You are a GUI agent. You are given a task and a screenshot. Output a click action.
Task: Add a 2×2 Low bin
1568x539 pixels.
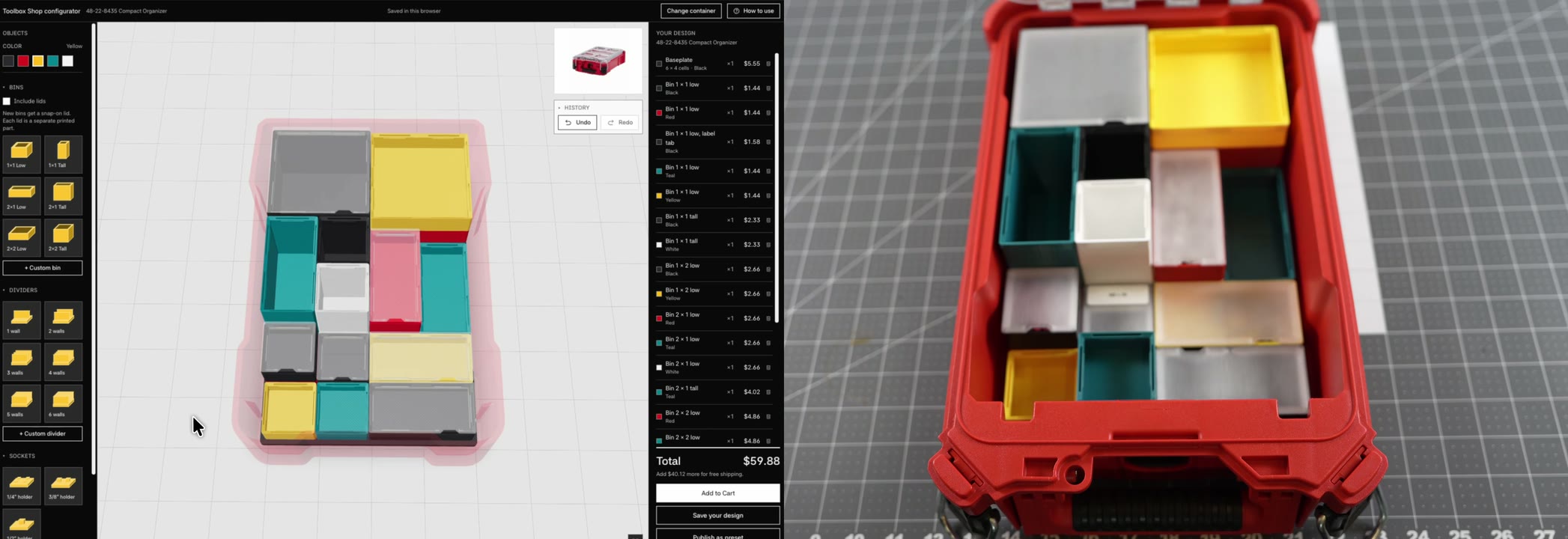click(x=22, y=238)
